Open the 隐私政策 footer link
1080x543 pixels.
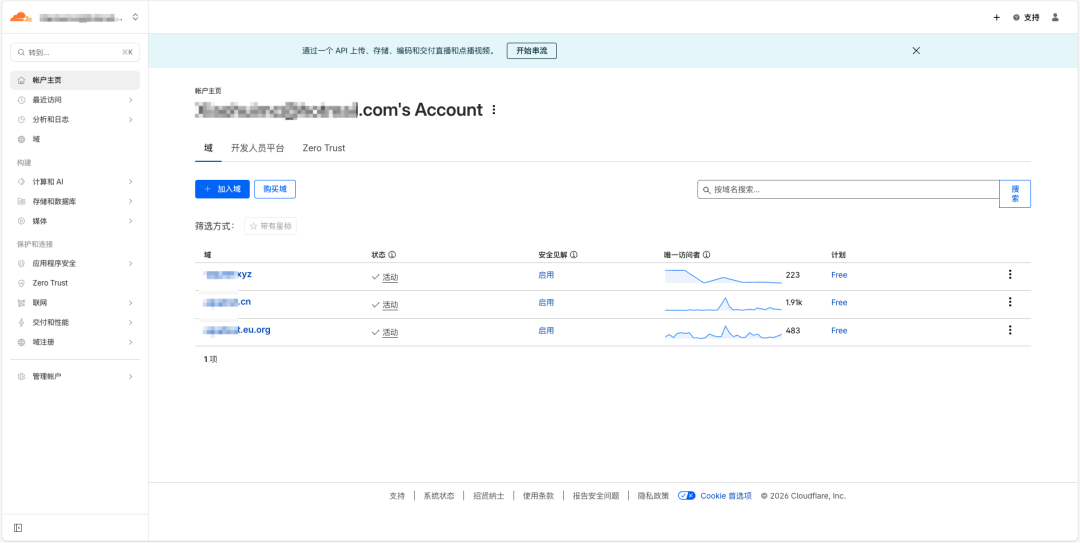click(x=653, y=496)
